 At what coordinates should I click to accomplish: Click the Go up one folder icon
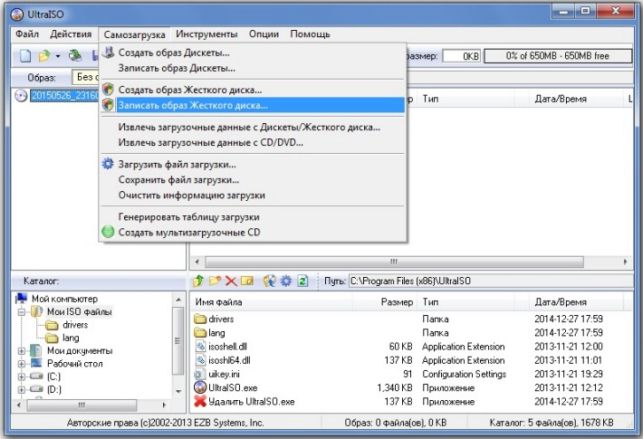pyautogui.click(x=198, y=281)
